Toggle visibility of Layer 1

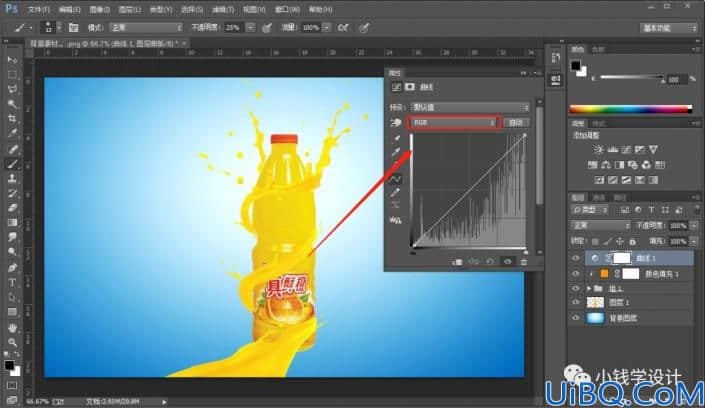[576, 303]
